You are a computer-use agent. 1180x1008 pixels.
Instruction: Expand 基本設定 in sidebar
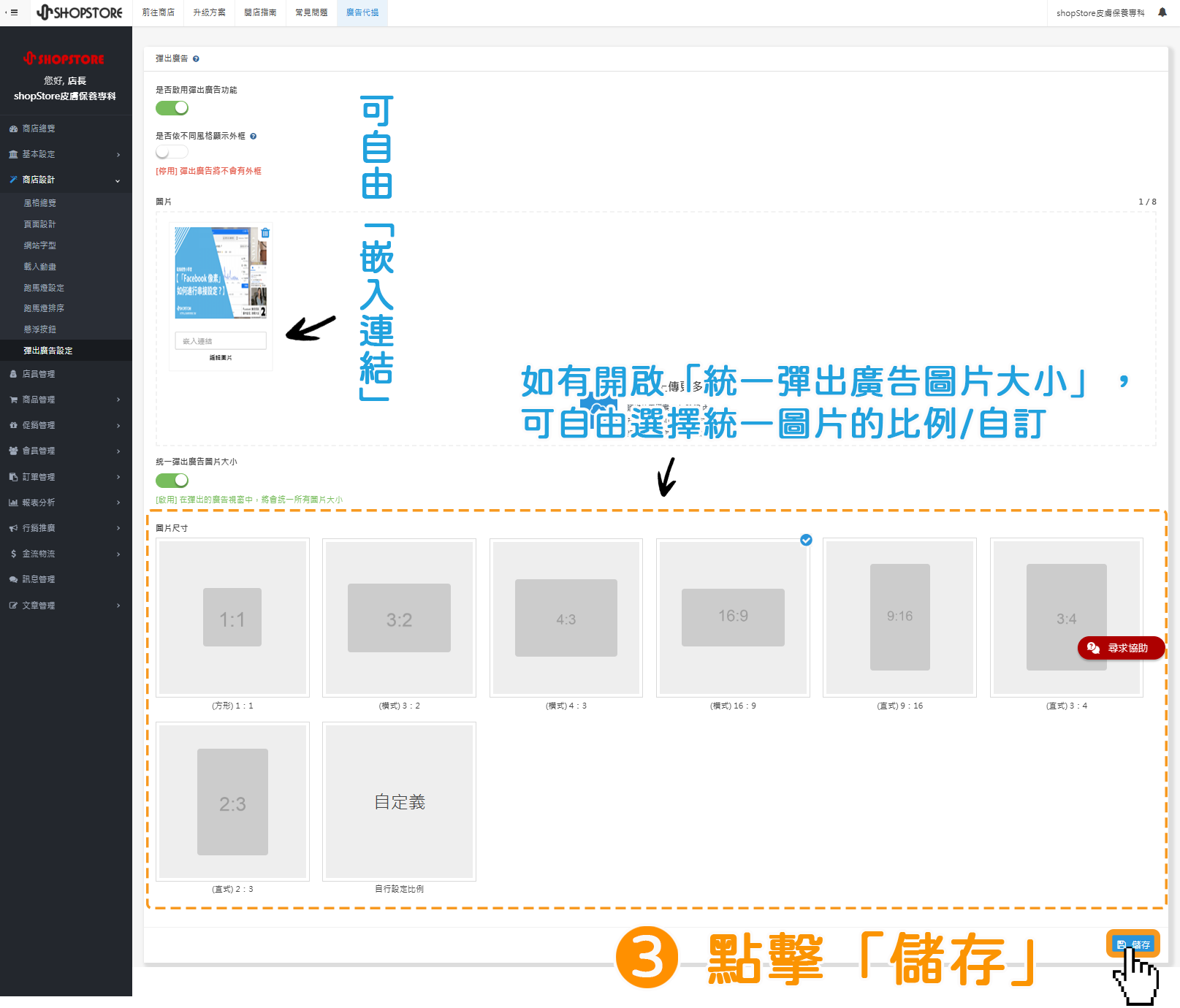(66, 154)
